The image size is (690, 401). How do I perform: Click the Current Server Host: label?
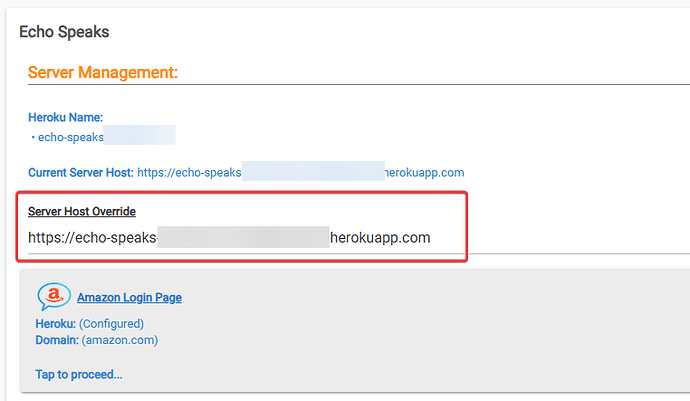(81, 173)
